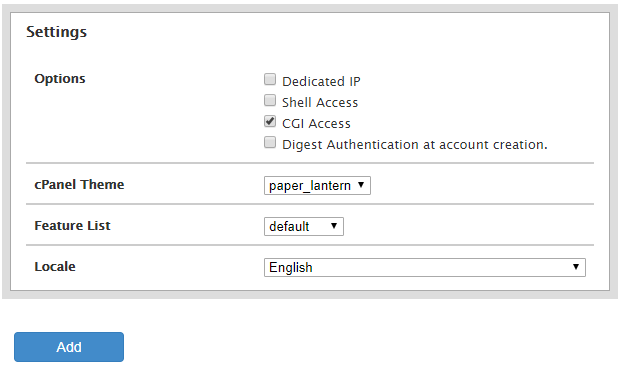Uncheck the CGI Access checkbox
The width and height of the screenshot is (619, 371).
click(270, 121)
